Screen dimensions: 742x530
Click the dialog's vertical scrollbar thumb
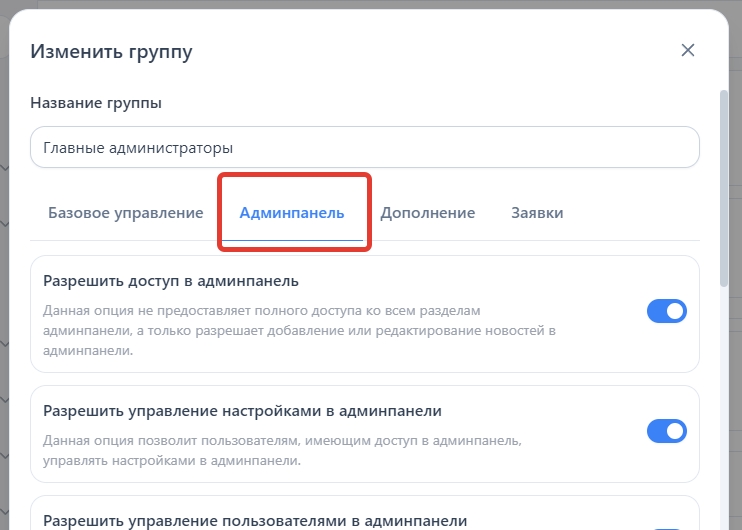click(x=723, y=190)
